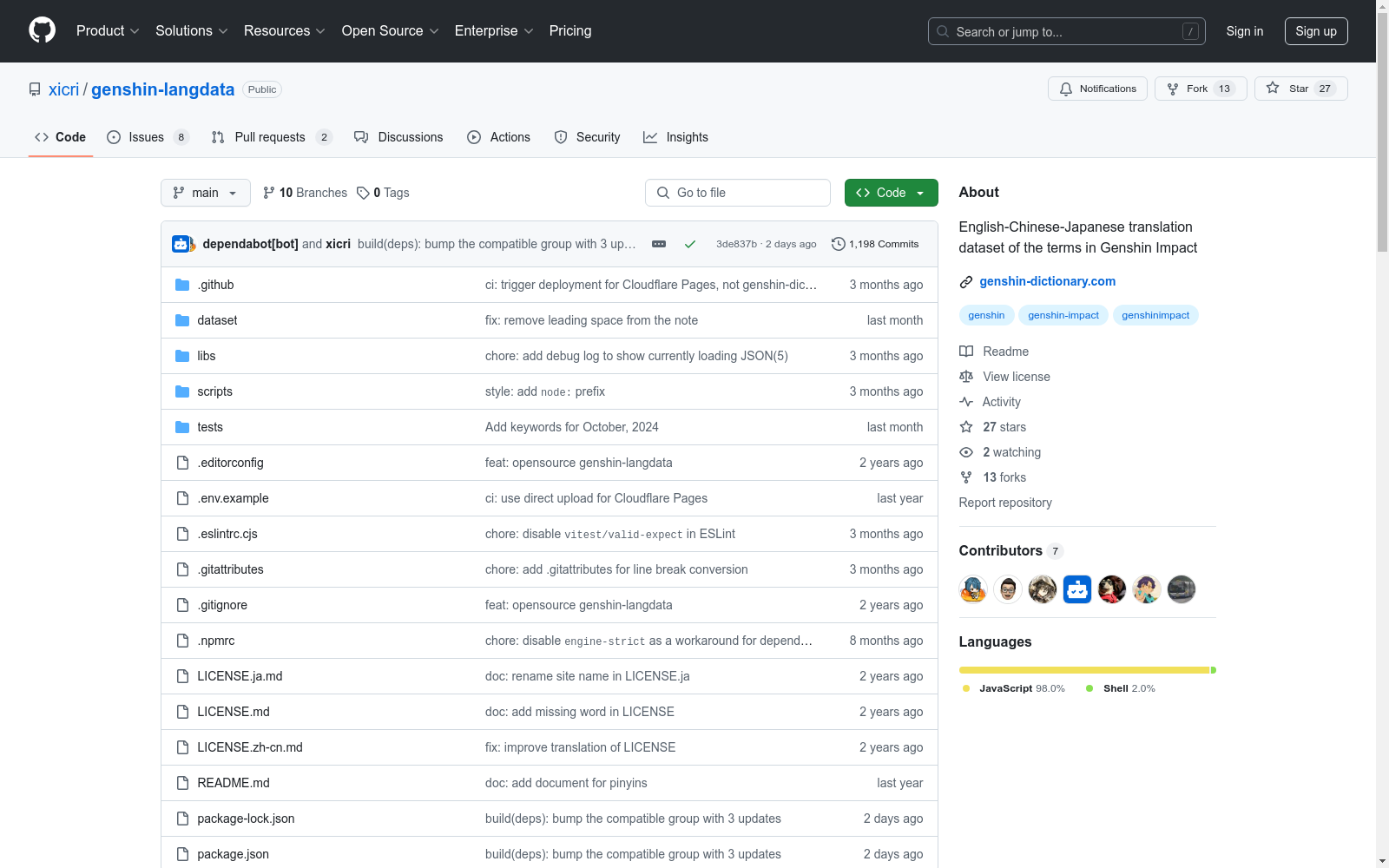Fork the repository
The height and width of the screenshot is (868, 1389).
pos(1201,89)
